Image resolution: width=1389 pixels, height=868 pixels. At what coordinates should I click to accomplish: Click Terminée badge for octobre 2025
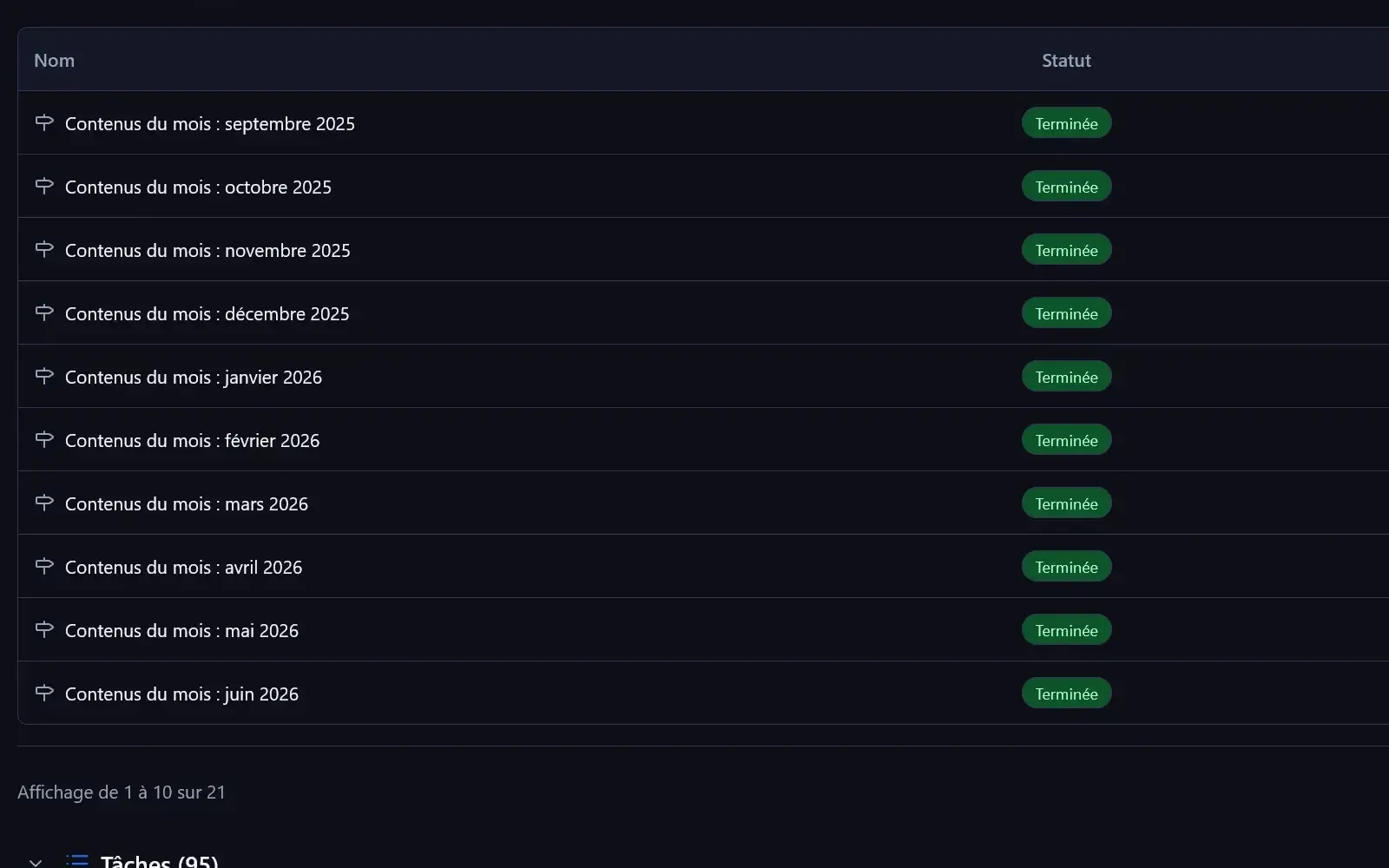click(1066, 187)
